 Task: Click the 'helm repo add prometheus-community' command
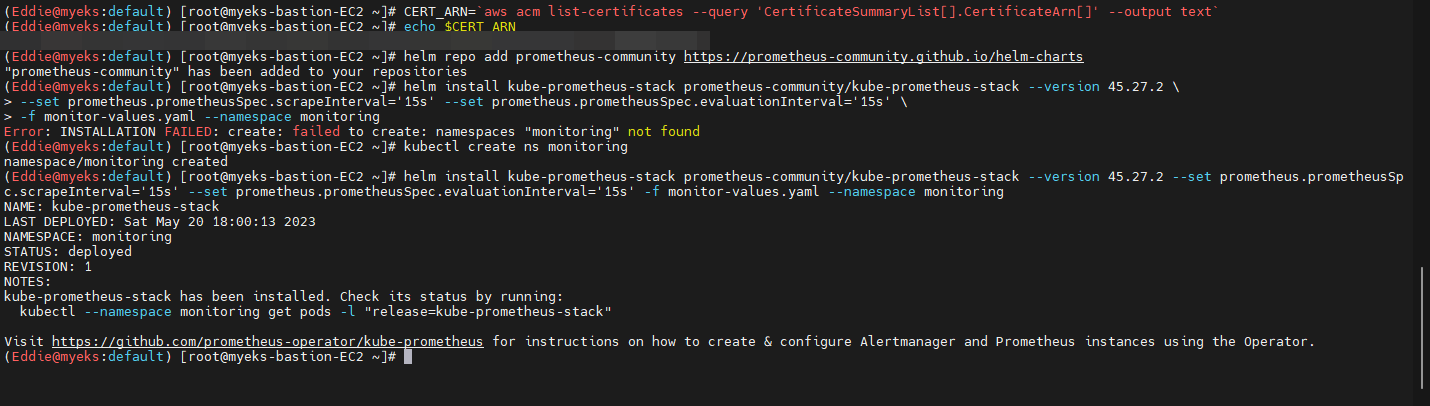pyautogui.click(x=540, y=57)
